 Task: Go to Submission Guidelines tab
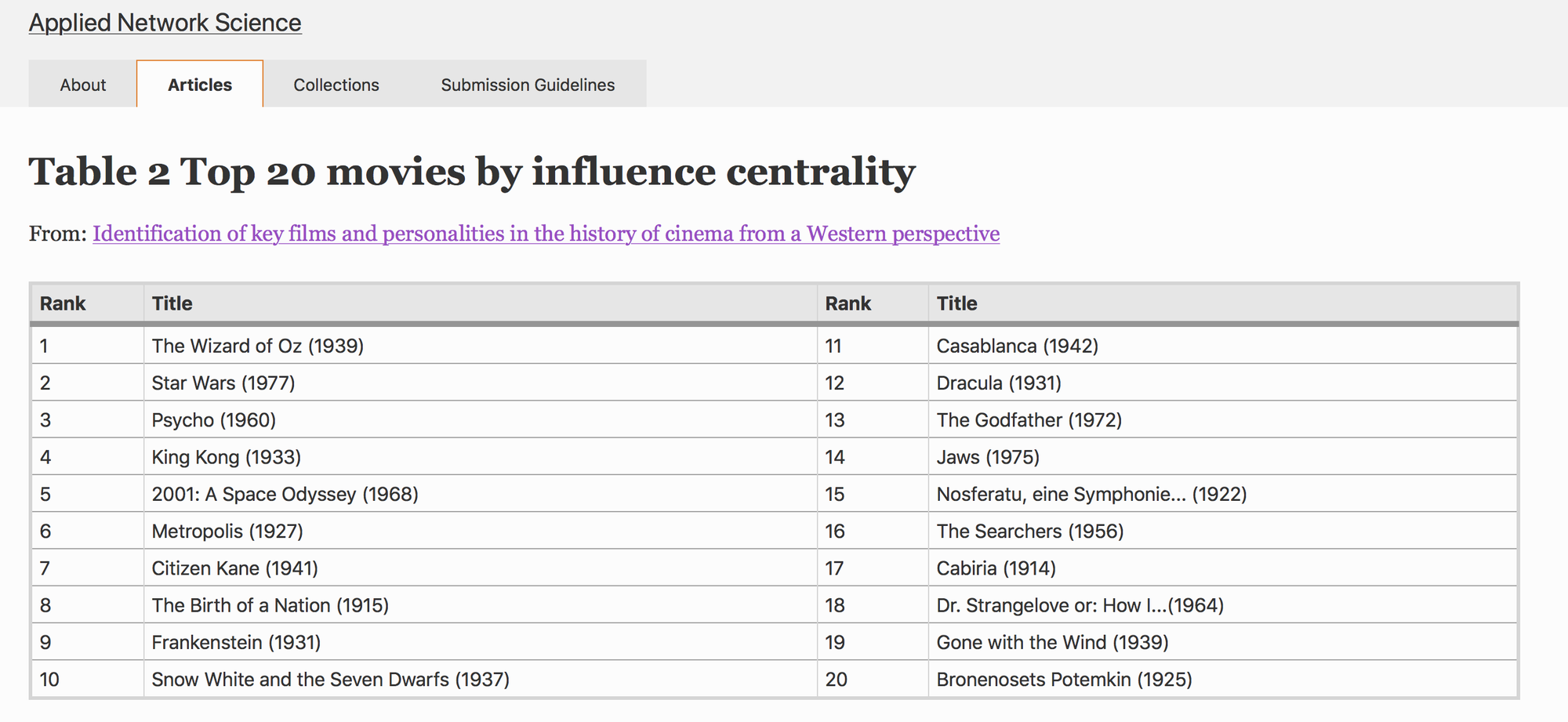[x=528, y=85]
